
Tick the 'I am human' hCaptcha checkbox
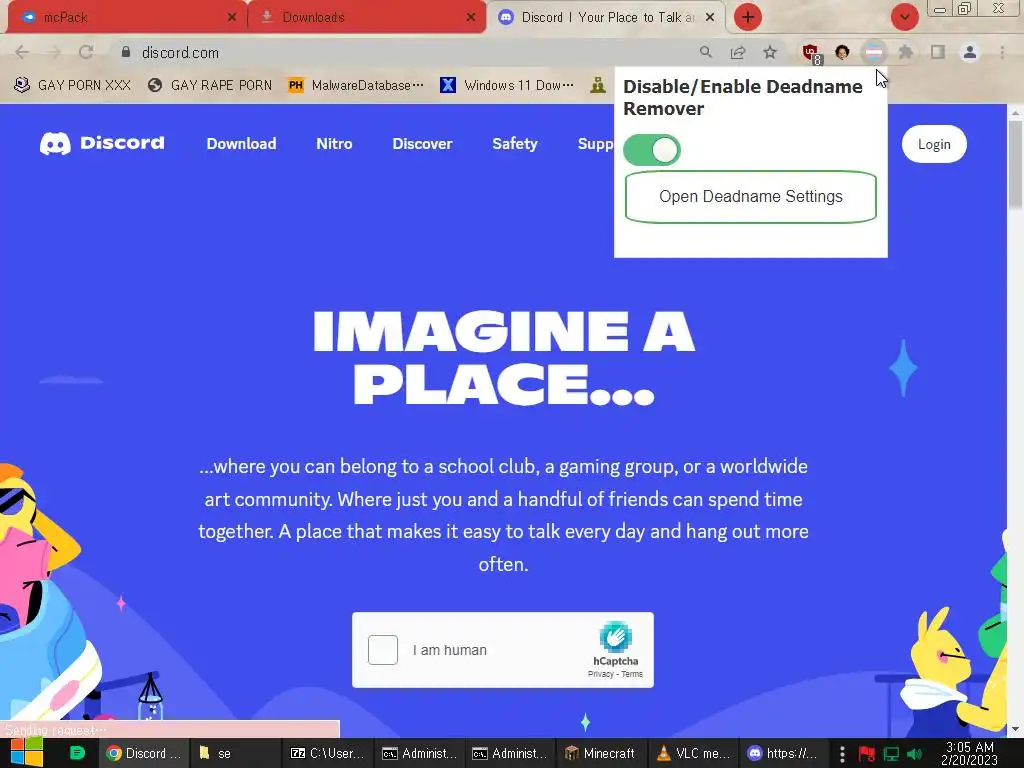pyautogui.click(x=383, y=650)
